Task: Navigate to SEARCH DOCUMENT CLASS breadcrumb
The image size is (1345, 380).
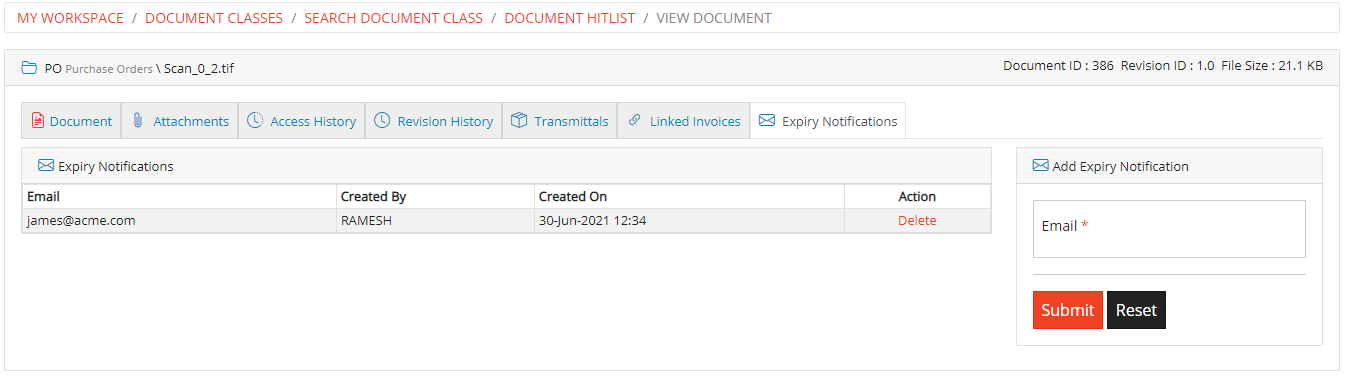Action: pos(393,18)
